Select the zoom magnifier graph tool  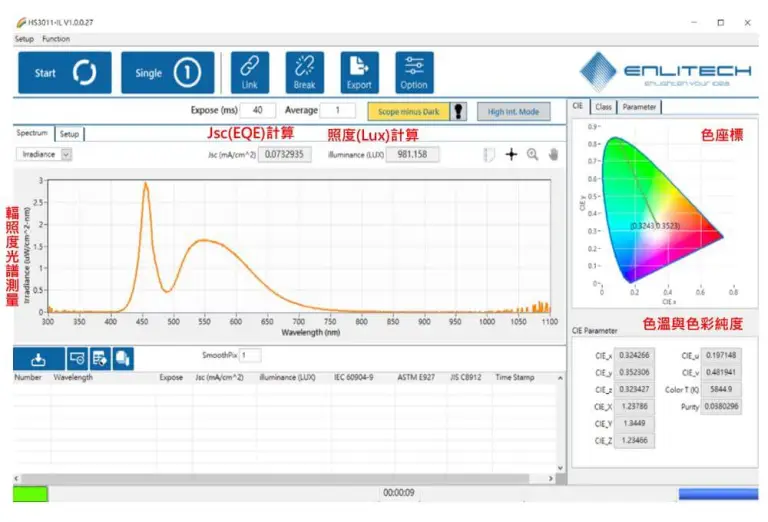[x=532, y=154]
